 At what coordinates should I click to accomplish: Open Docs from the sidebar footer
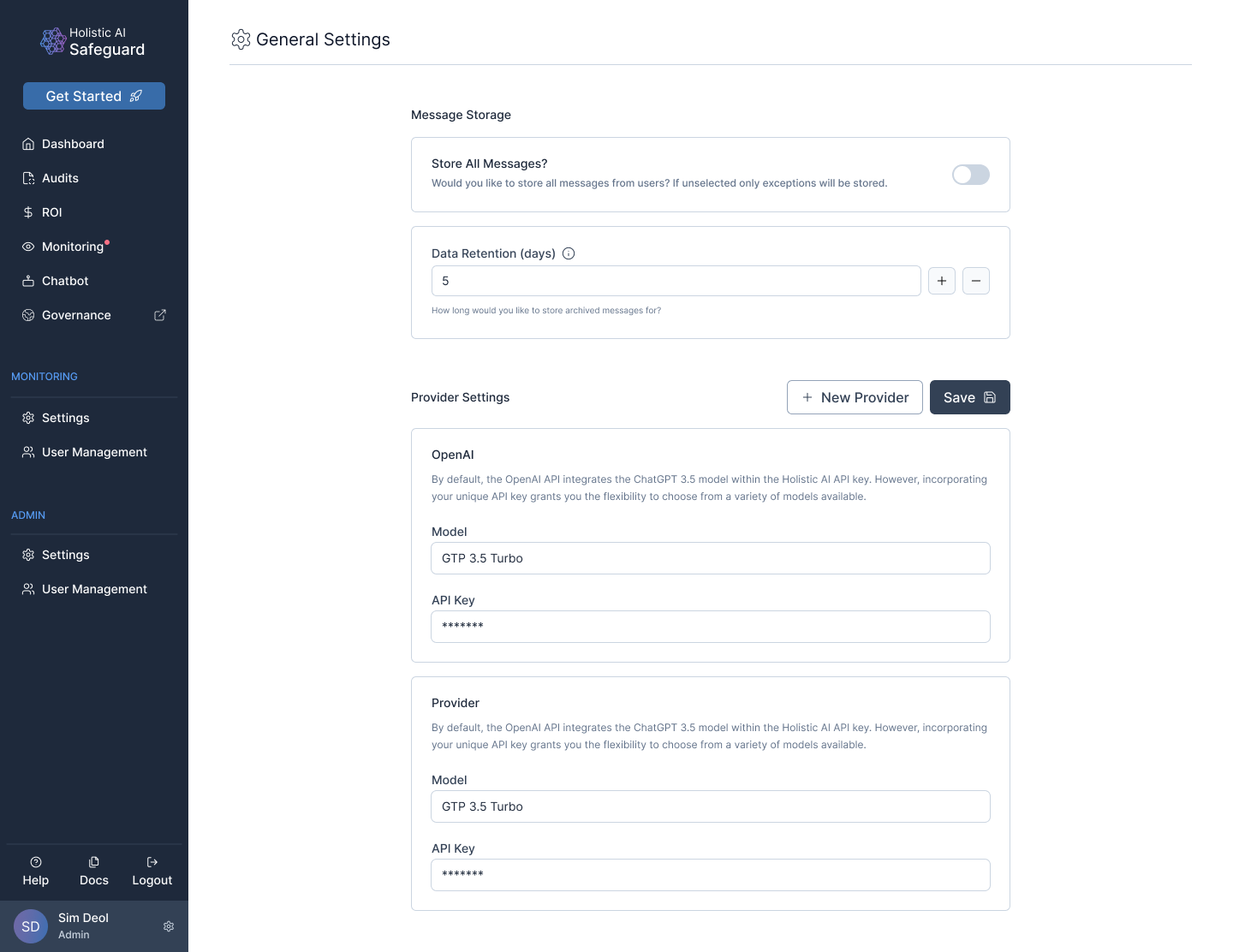94,871
